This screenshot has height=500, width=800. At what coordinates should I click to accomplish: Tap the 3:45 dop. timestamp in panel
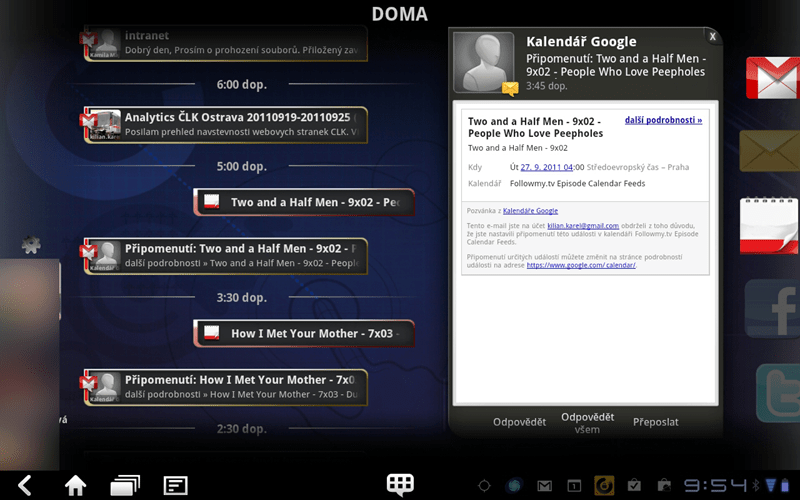[x=546, y=86]
